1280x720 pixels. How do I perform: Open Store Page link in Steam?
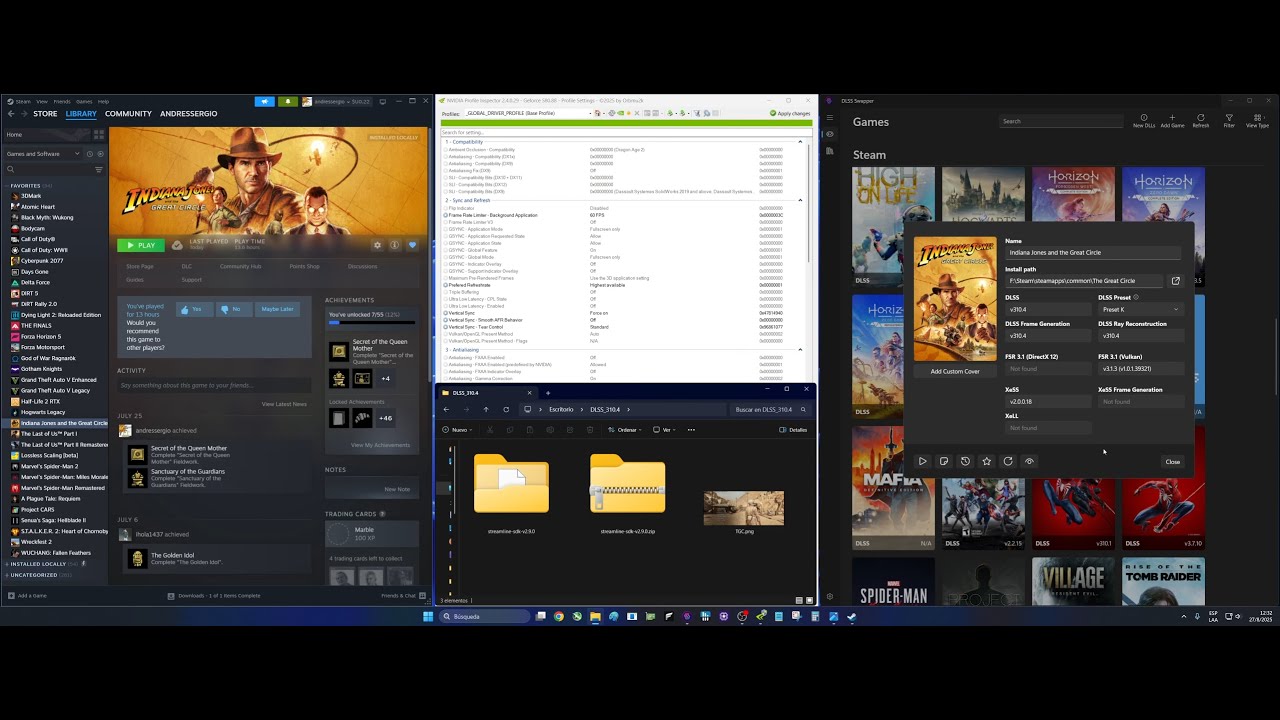pyautogui.click(x=140, y=267)
